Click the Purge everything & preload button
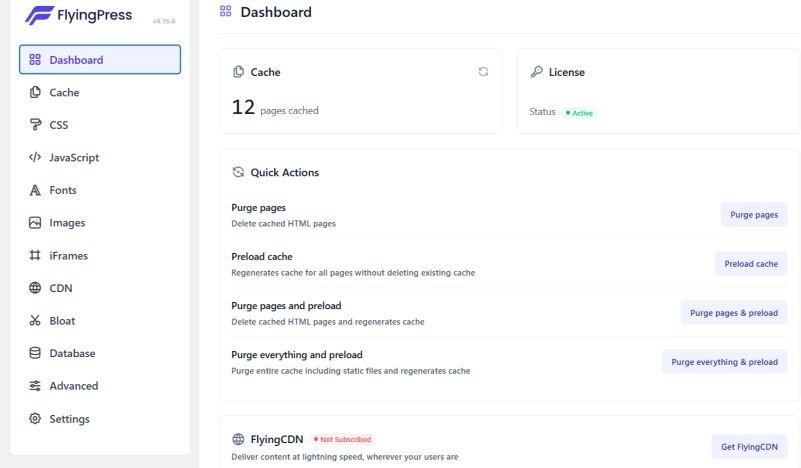This screenshot has width=801, height=468. point(724,362)
